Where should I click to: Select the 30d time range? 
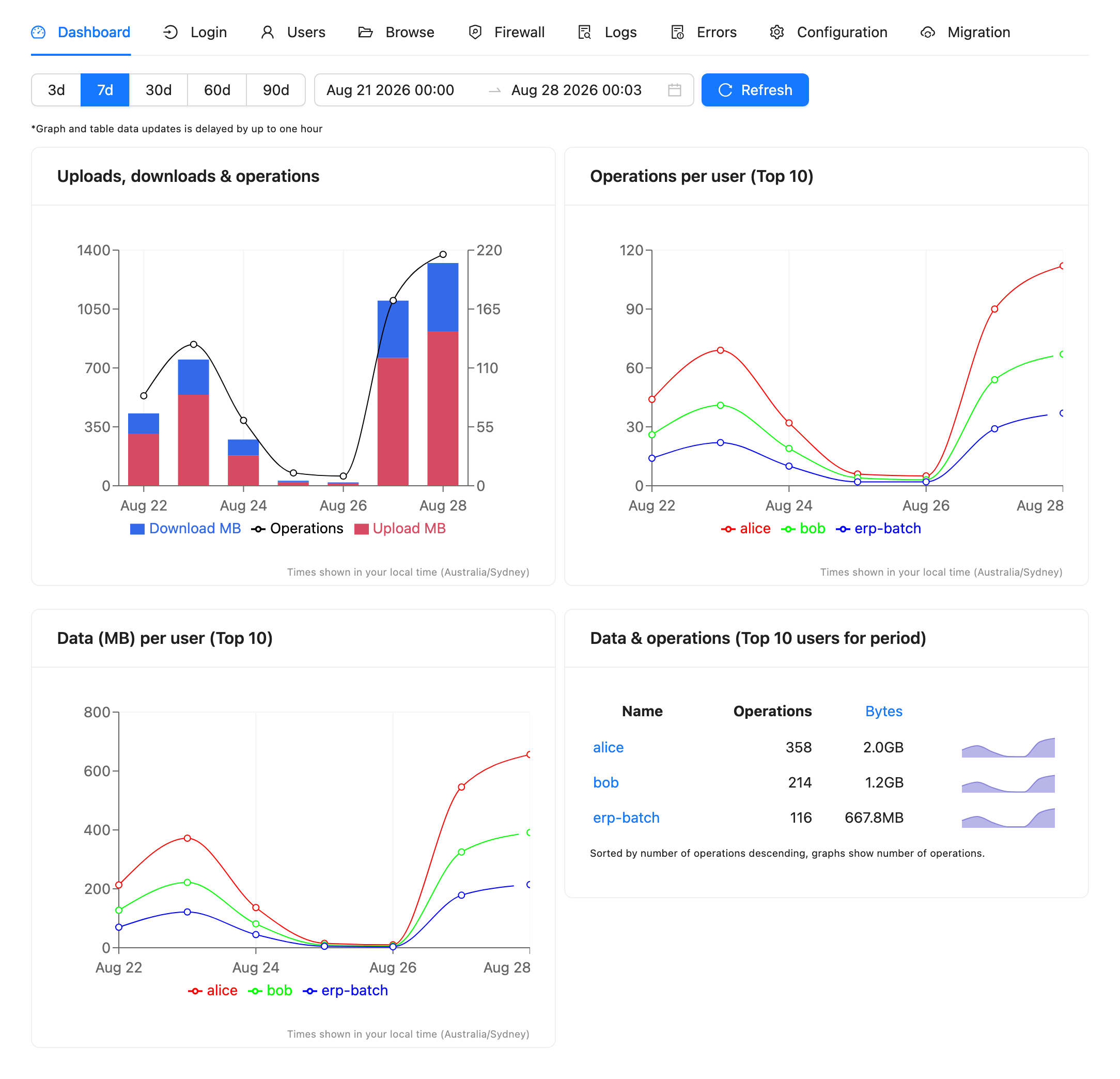click(158, 90)
